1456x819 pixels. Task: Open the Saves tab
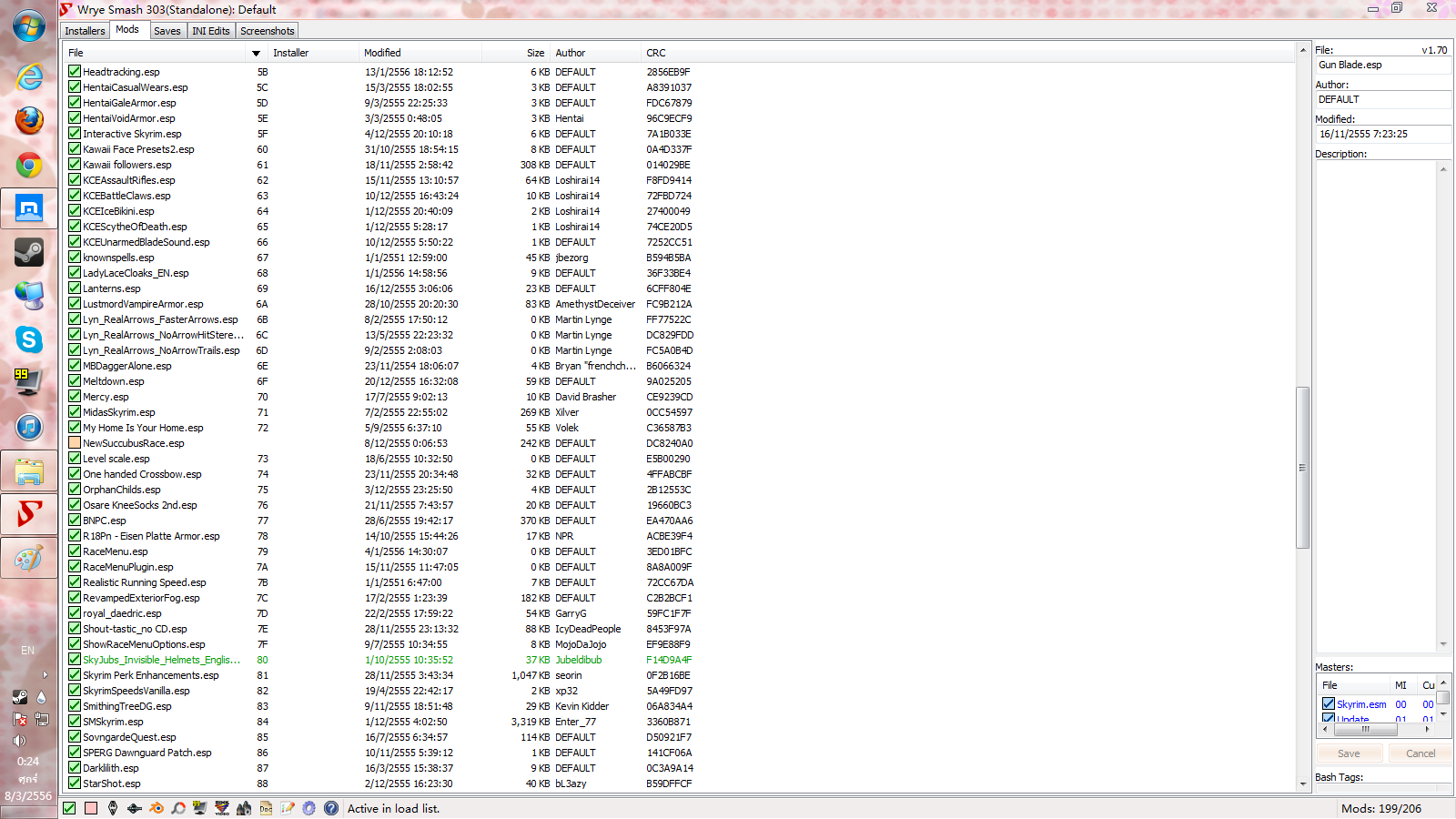coord(167,31)
